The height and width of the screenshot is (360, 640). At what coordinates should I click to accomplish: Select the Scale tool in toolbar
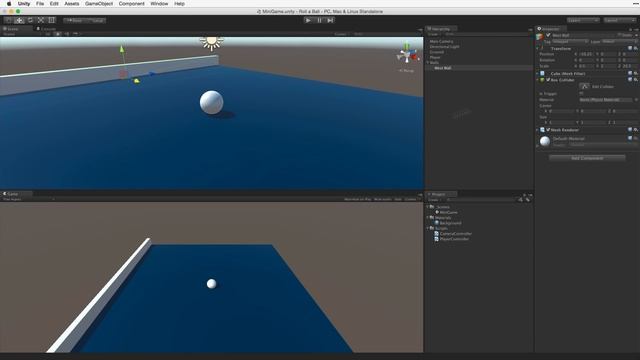point(40,20)
